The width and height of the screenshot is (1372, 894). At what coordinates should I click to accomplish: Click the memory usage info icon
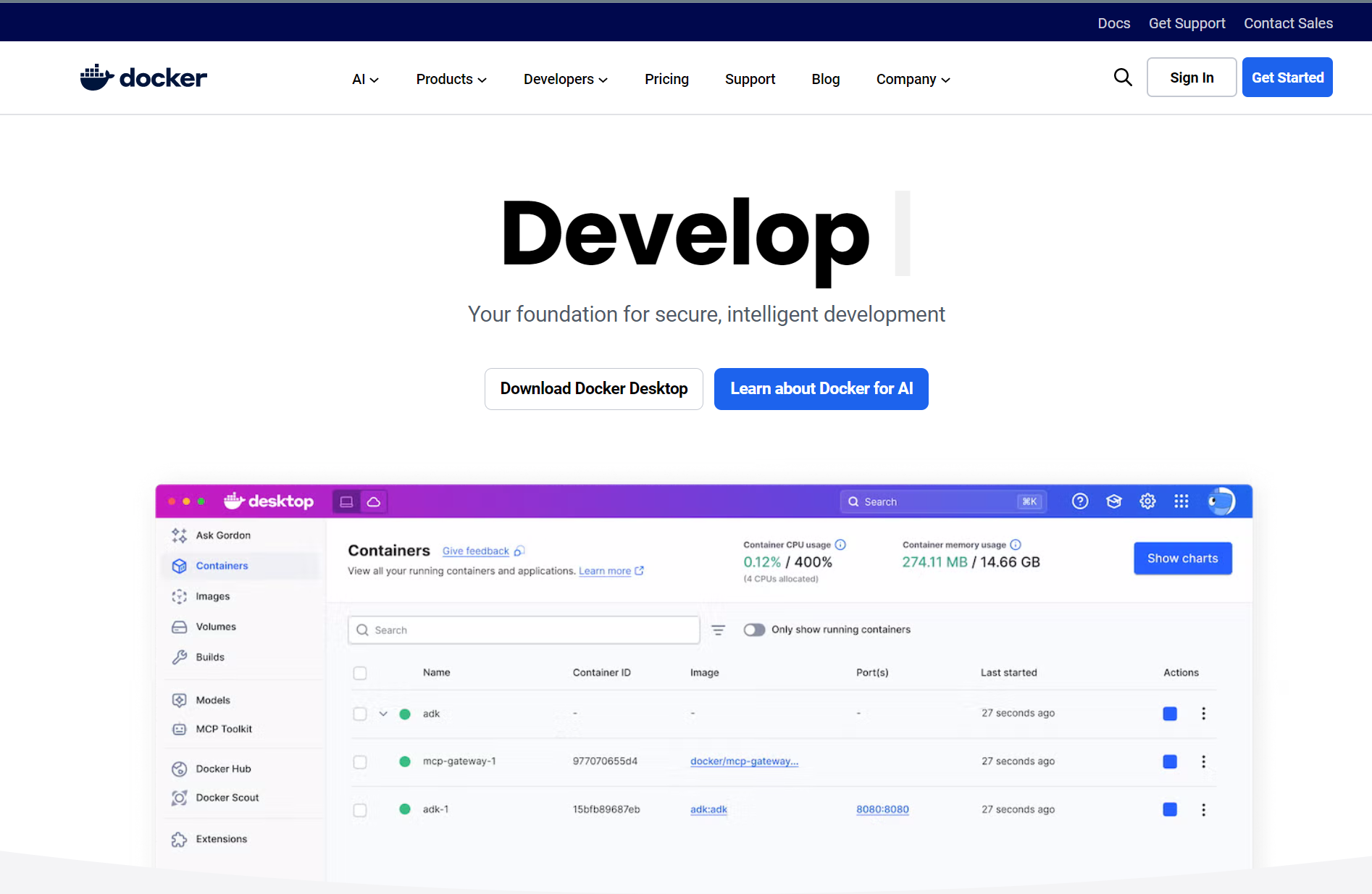[1016, 545]
